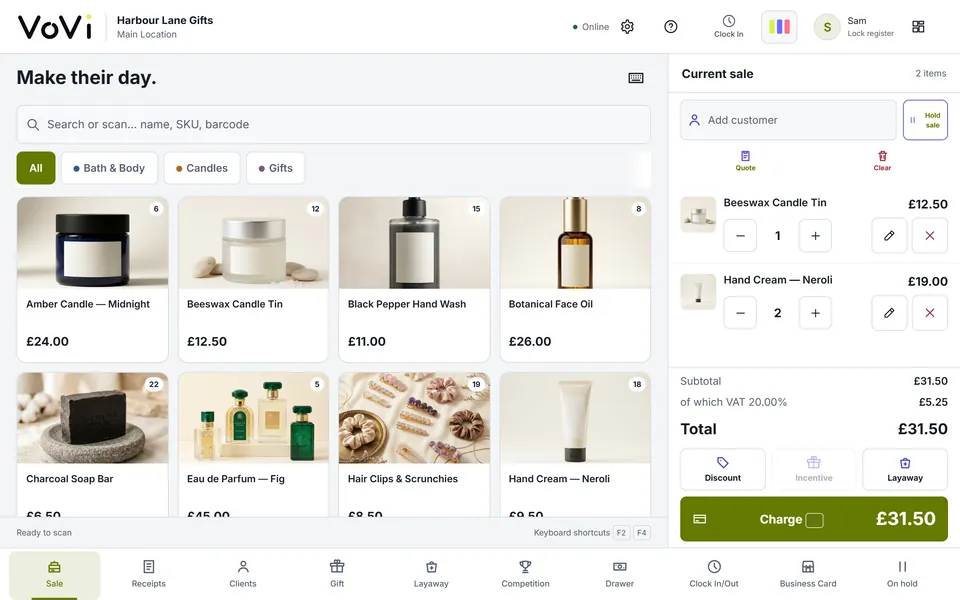Charge £31.50 for the sale
Screen dimensions: 960x600
pos(814,519)
